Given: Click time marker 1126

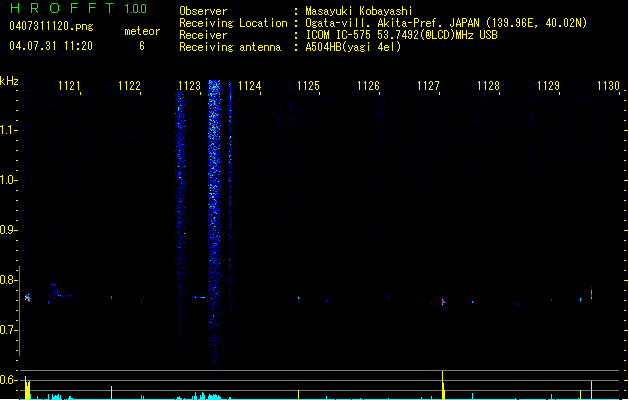Looking at the screenshot, I should coord(368,86).
